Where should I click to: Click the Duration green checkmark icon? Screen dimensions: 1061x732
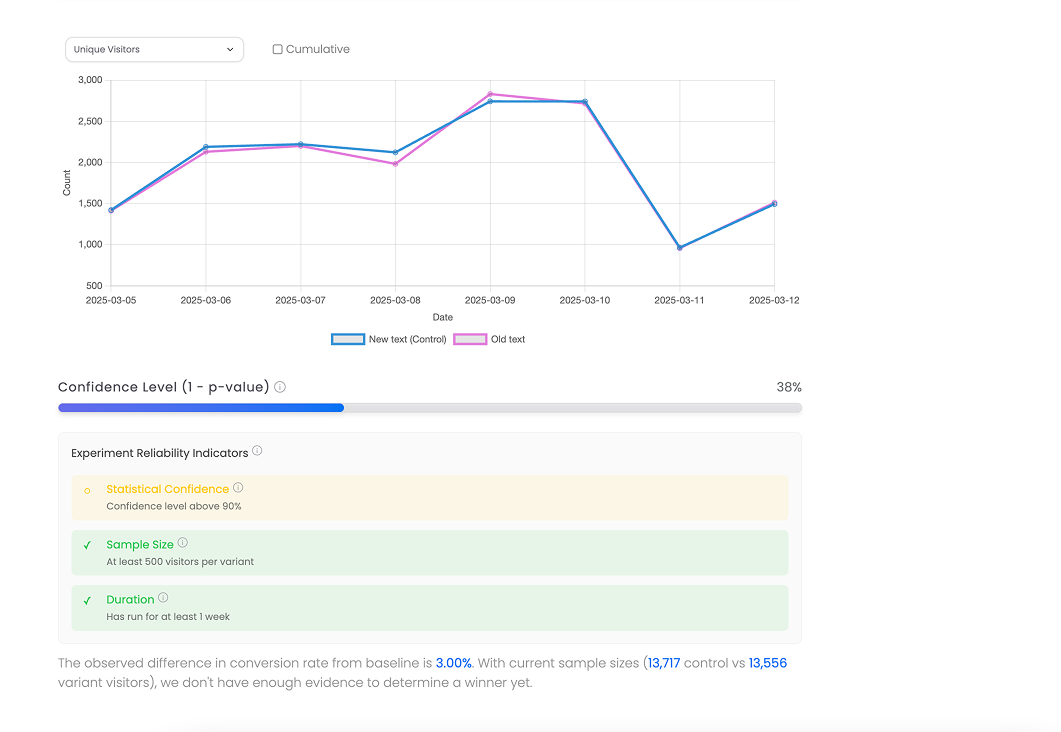[x=87, y=600]
